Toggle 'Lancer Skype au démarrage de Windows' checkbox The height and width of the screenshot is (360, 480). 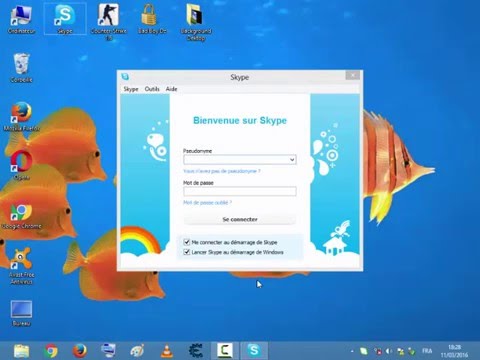tap(187, 252)
